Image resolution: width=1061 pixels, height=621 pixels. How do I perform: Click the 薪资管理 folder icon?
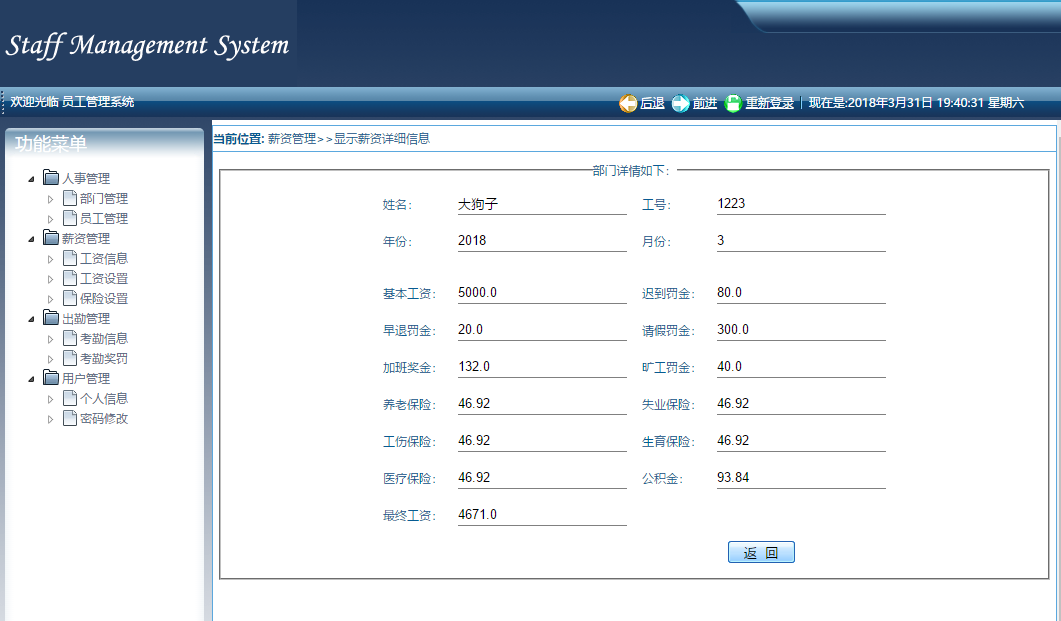tap(51, 237)
